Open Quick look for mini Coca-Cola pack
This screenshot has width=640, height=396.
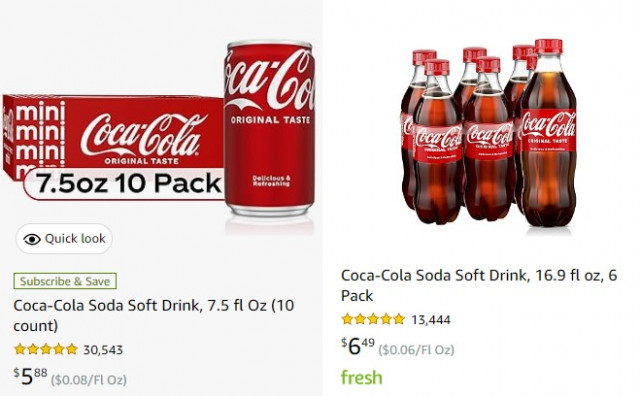[64, 239]
